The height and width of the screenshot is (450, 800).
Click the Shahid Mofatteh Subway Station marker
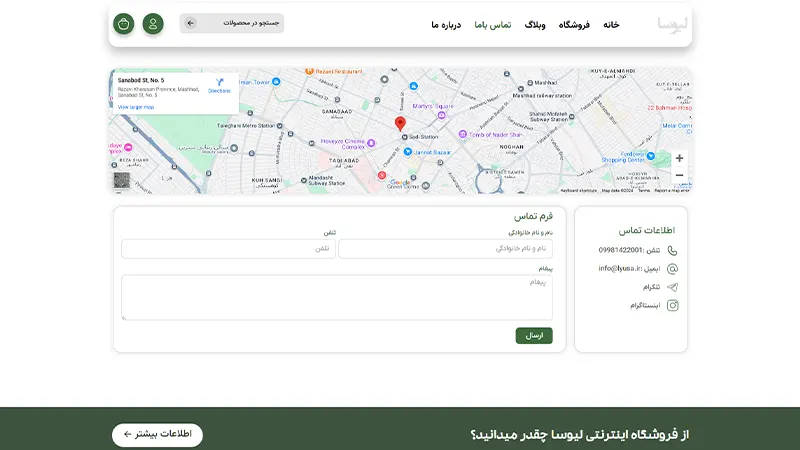click(x=571, y=117)
